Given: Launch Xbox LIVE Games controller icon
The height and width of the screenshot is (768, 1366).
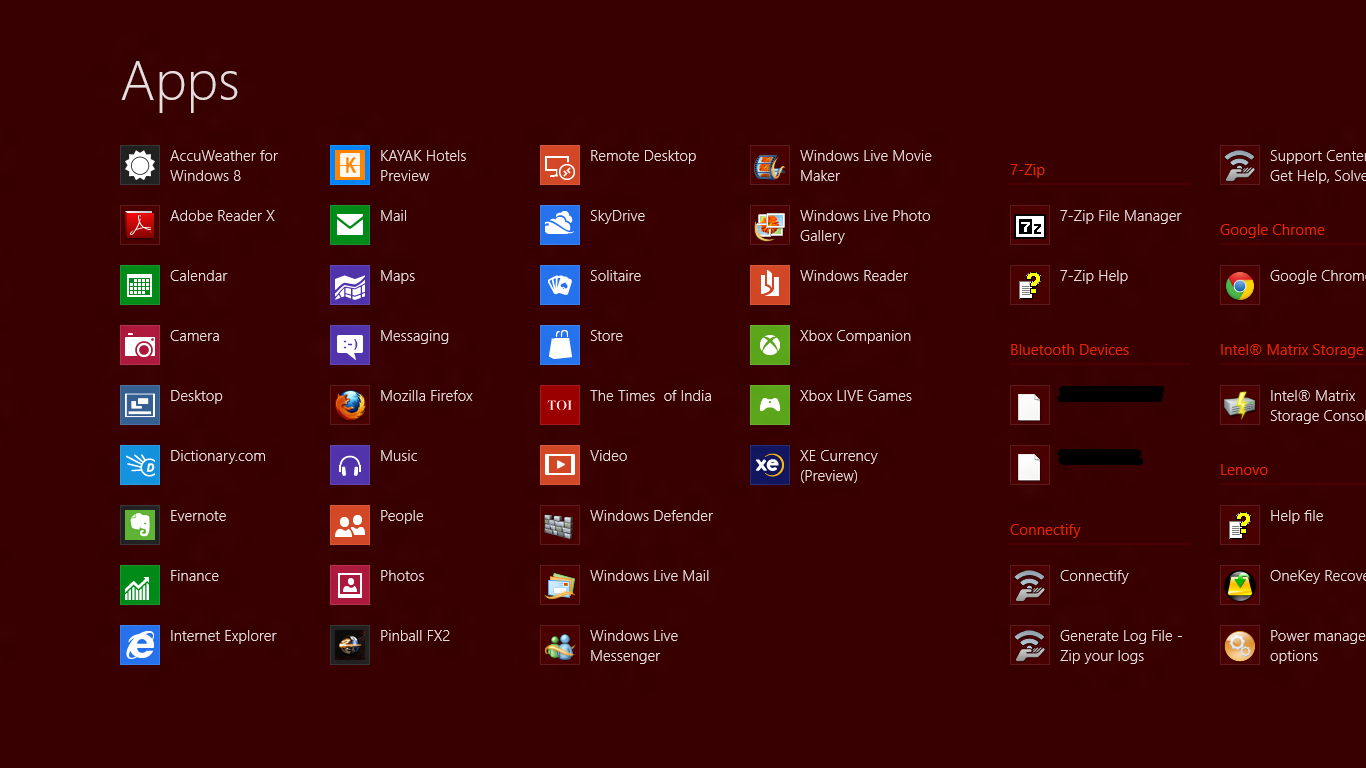Looking at the screenshot, I should pos(770,405).
